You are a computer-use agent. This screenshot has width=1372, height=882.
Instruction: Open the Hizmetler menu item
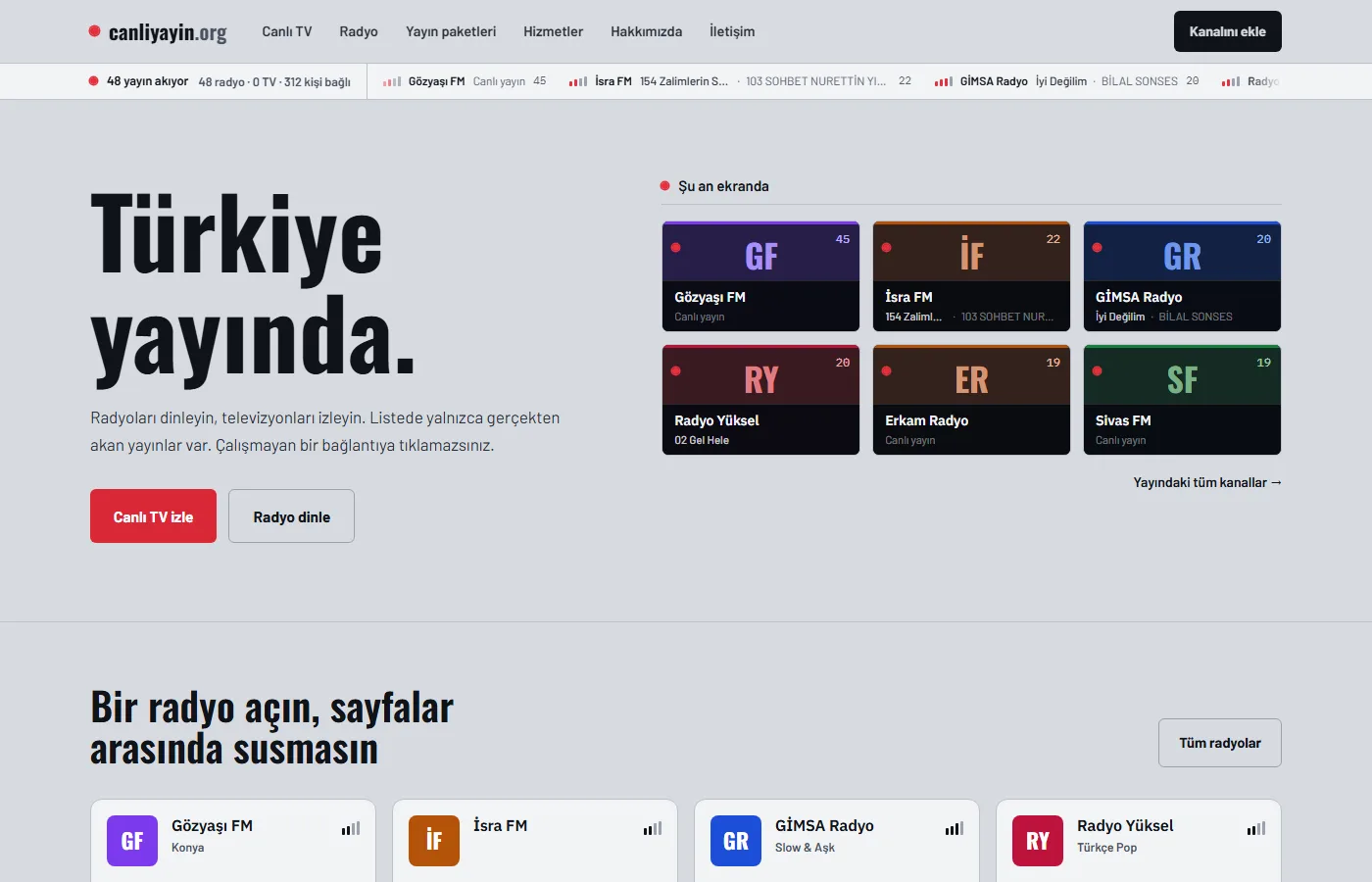click(x=553, y=31)
